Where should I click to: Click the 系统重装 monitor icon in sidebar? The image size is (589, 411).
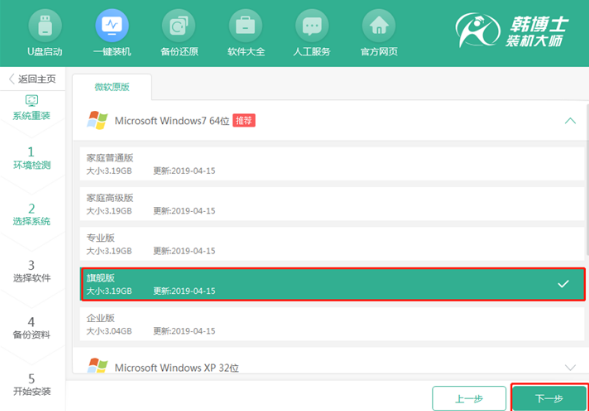pos(32,100)
